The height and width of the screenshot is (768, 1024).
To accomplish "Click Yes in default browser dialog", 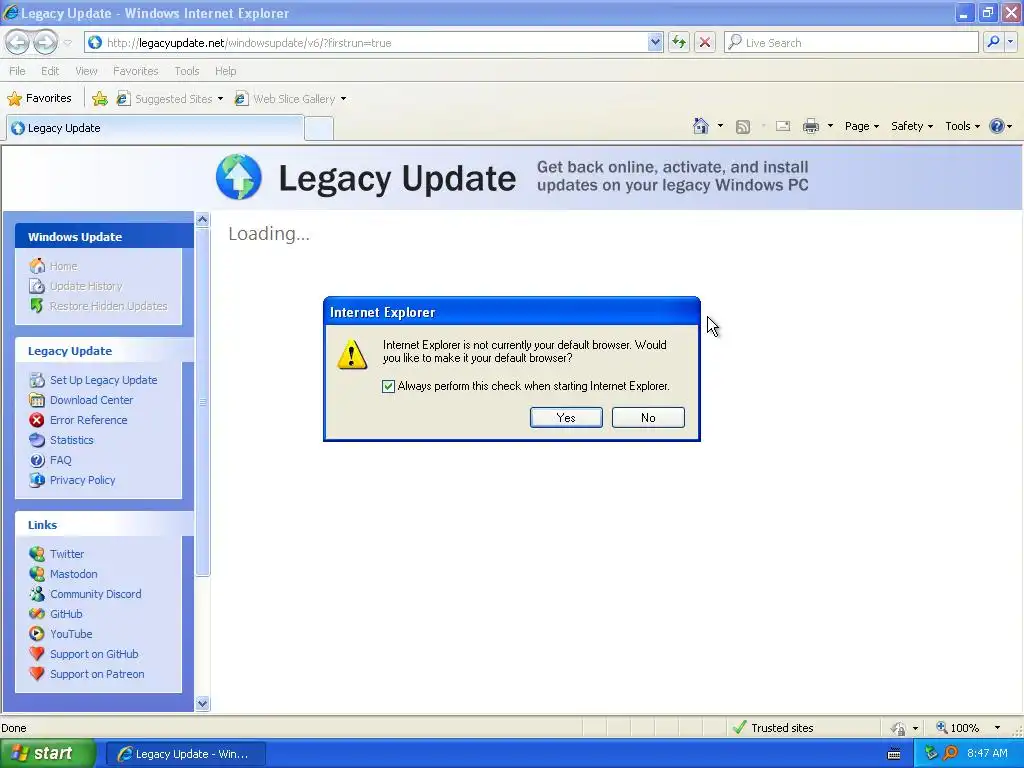I will pyautogui.click(x=566, y=417).
